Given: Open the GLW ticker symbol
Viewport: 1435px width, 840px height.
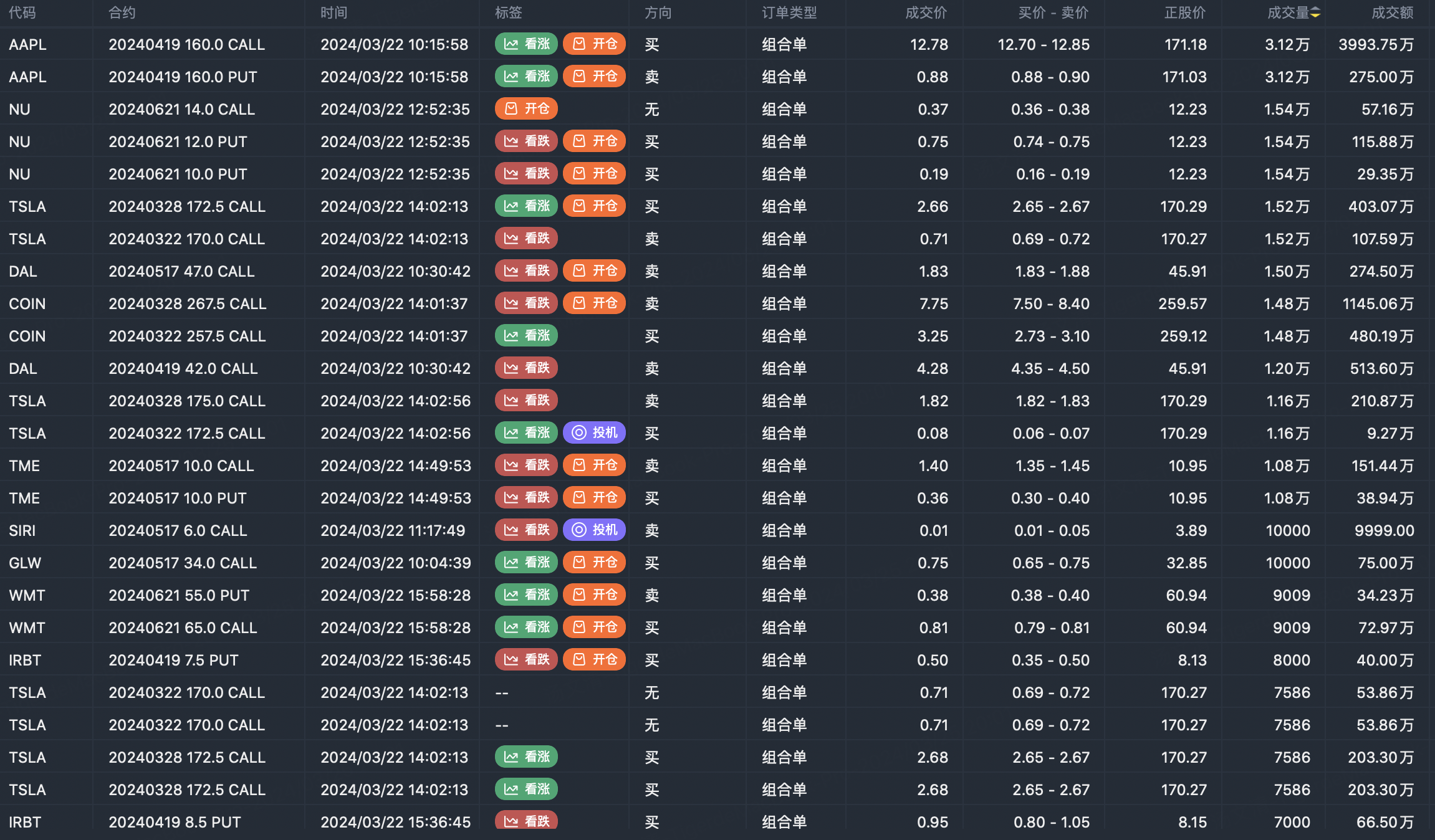Looking at the screenshot, I should [25, 563].
